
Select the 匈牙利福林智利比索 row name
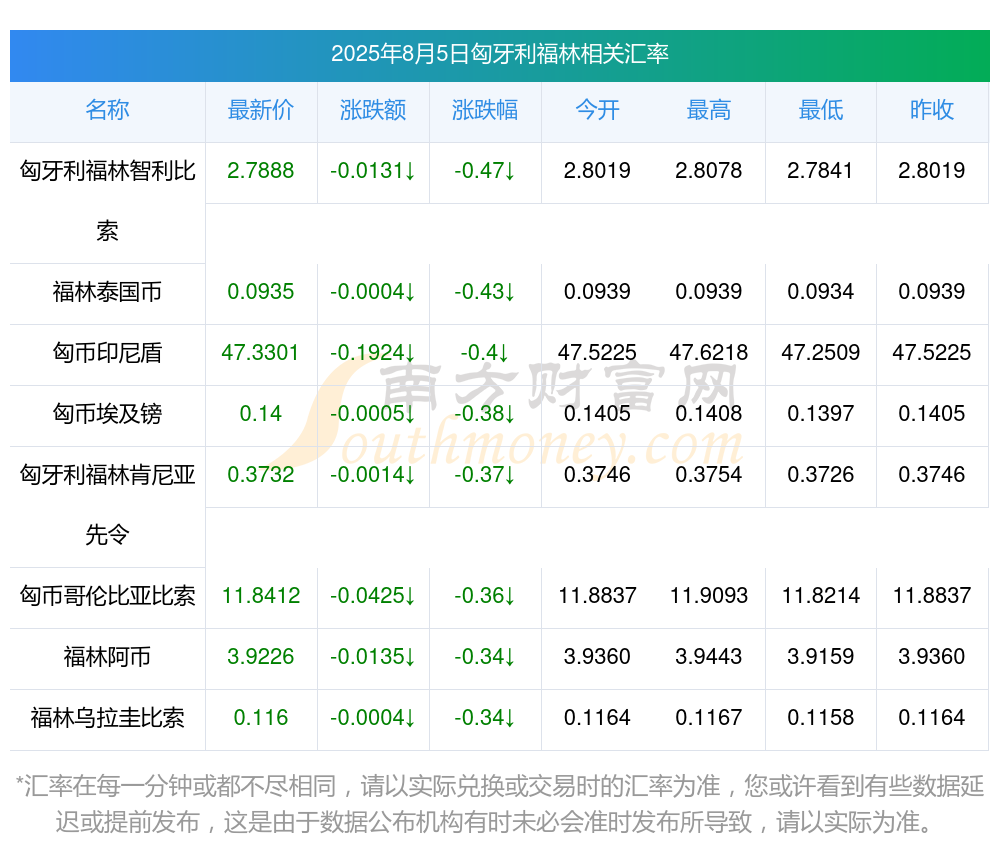tap(107, 201)
